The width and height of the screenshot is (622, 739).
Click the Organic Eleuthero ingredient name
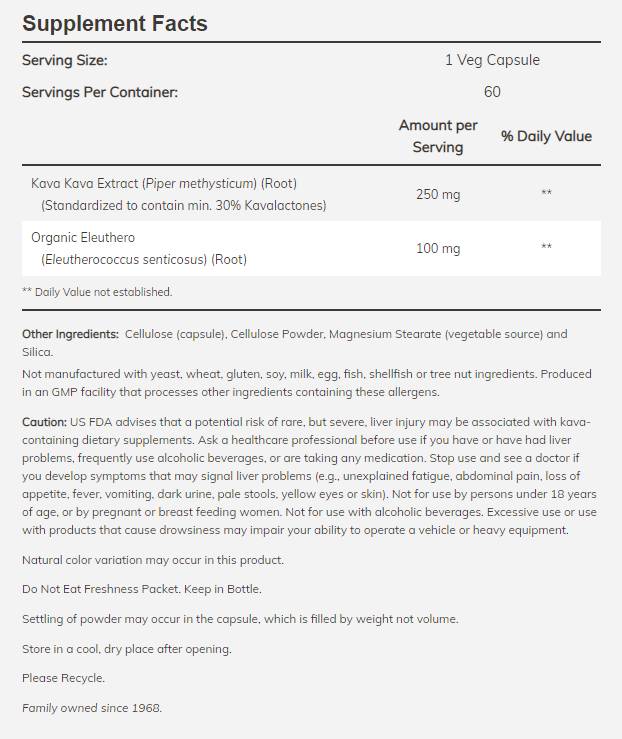[x=83, y=237]
